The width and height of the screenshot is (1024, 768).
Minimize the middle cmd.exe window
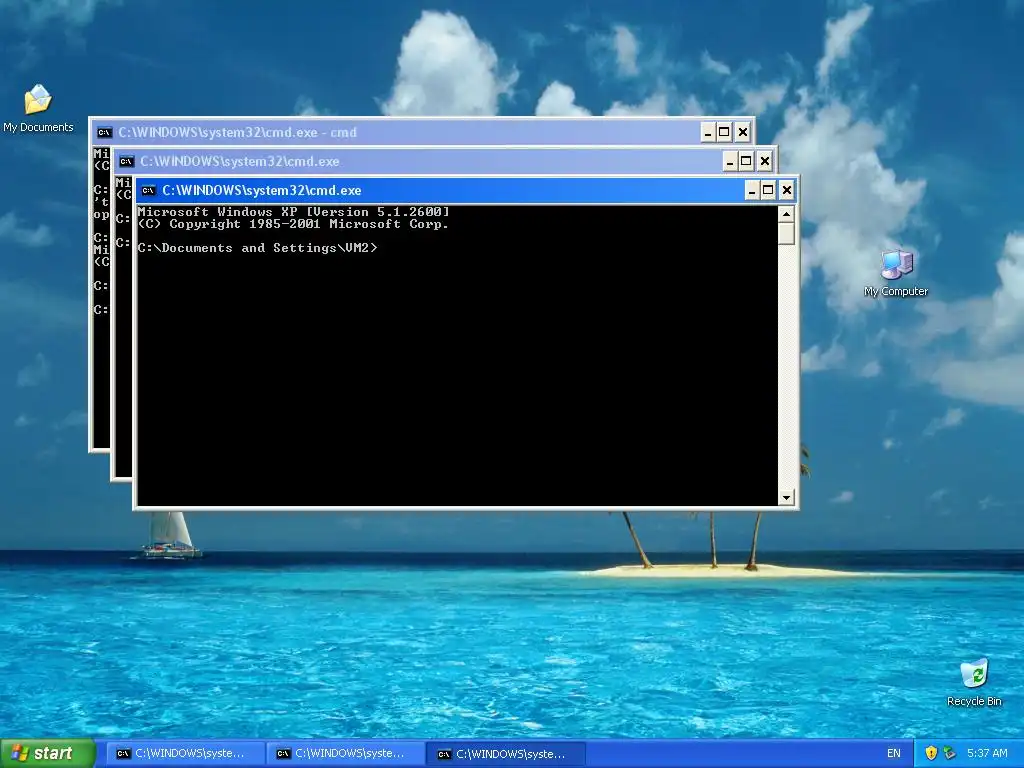click(730, 161)
